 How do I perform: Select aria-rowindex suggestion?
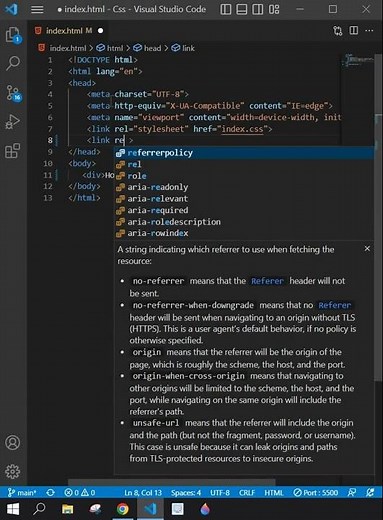pyautogui.click(x=244, y=233)
